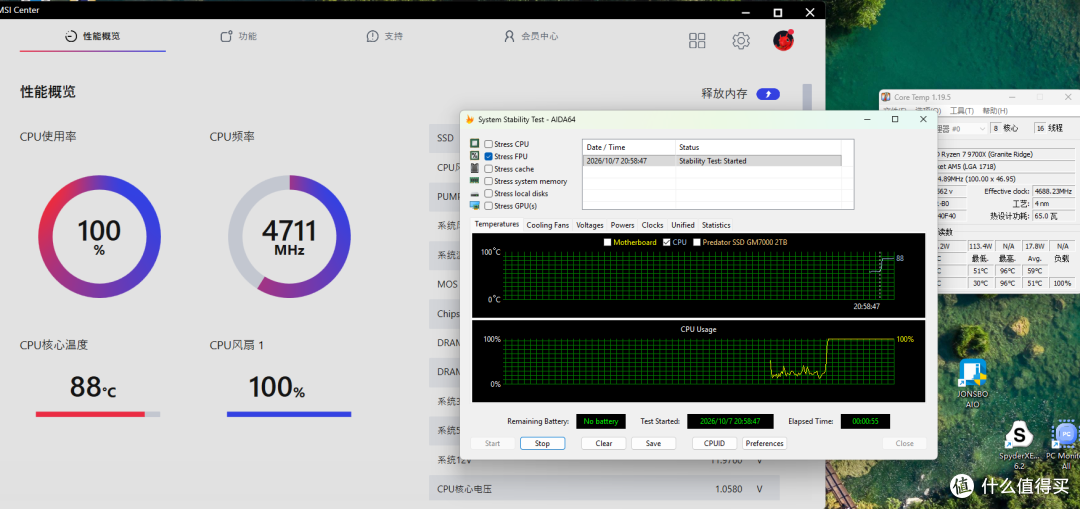The image size is (1080, 509).
Task: Click the No battery status field
Action: tap(601, 422)
